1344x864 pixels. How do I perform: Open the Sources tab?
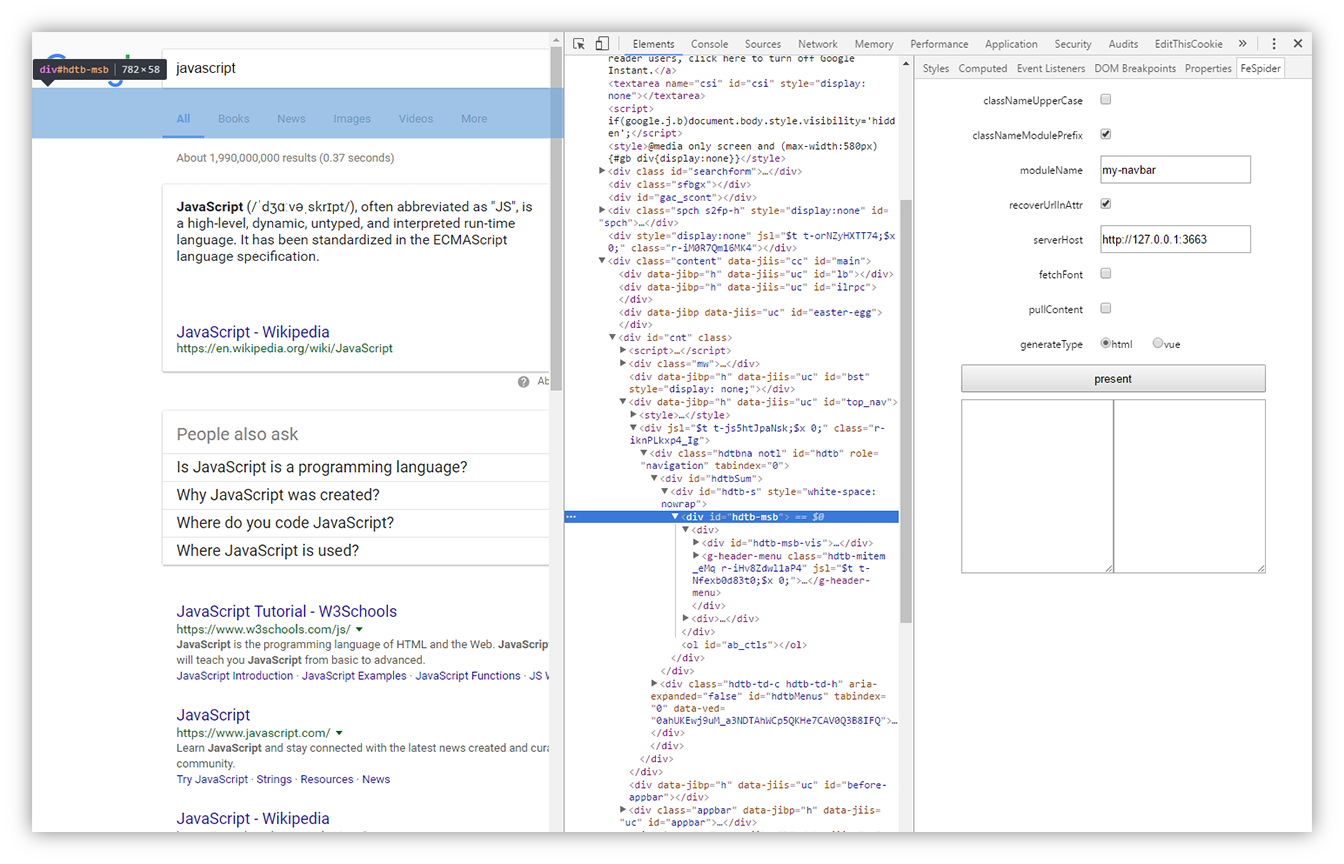tap(763, 44)
